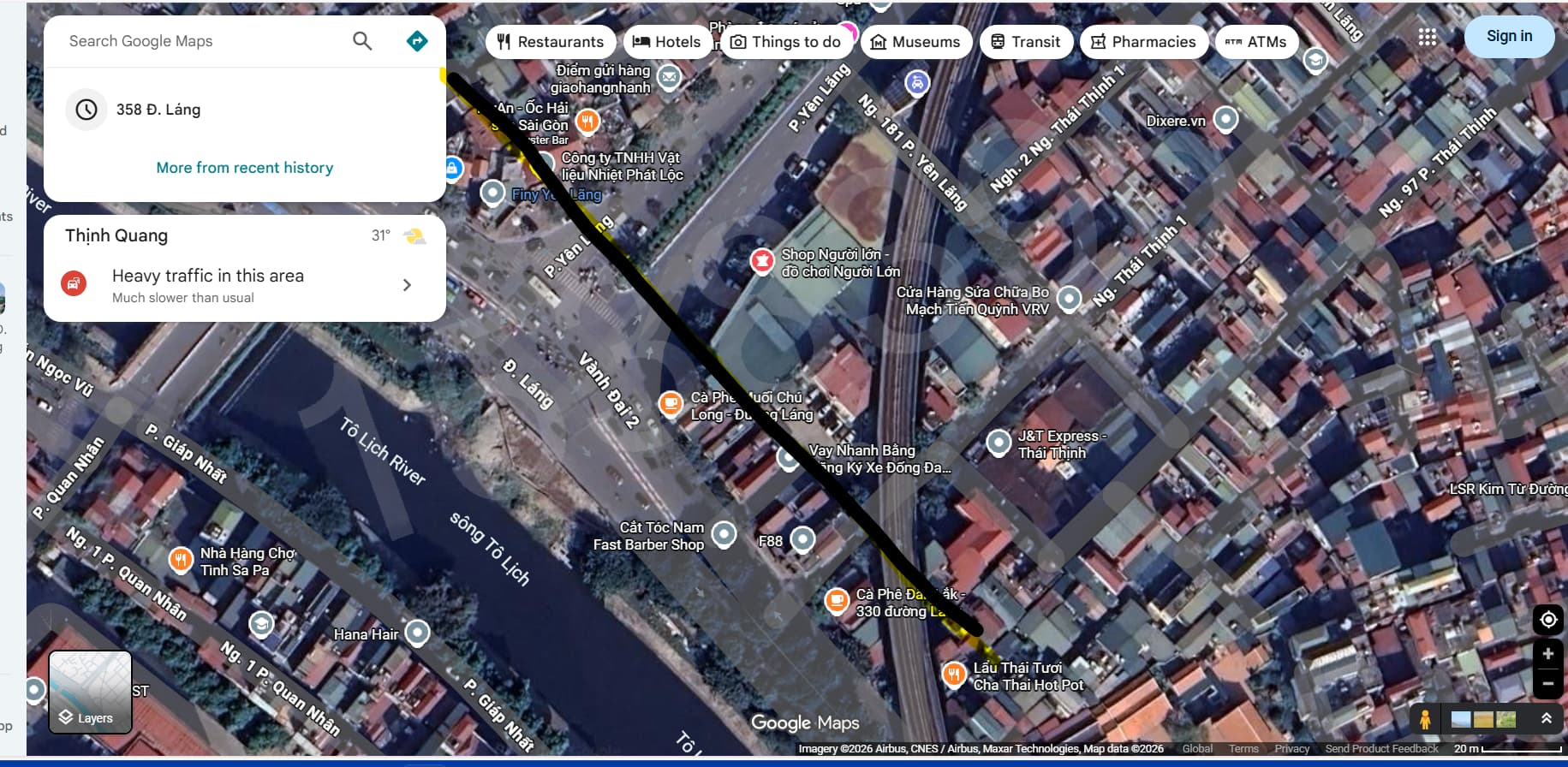The width and height of the screenshot is (1568, 767).
Task: Click the Cắt Tóc Nam Fast Barber Shop pin
Action: [x=724, y=534]
